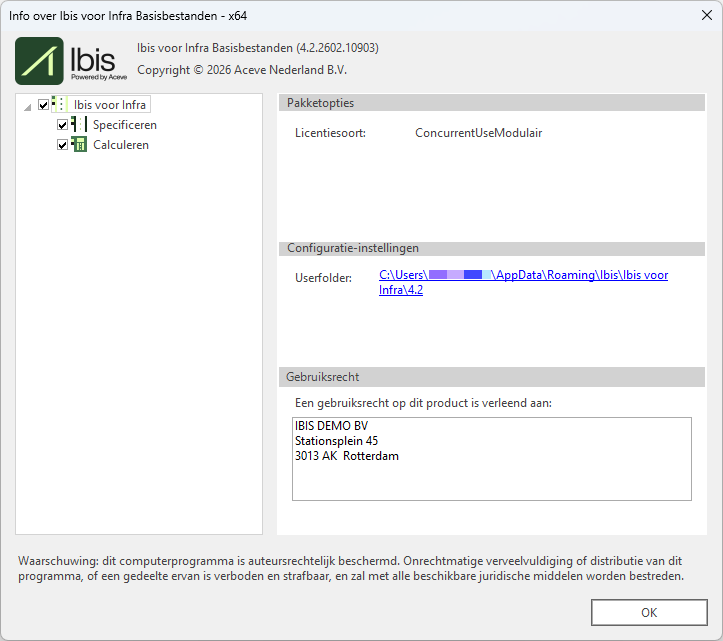Viewport: 723px width, 641px height.
Task: Click the Configuratie-instellingen section header
Action: [491, 248]
